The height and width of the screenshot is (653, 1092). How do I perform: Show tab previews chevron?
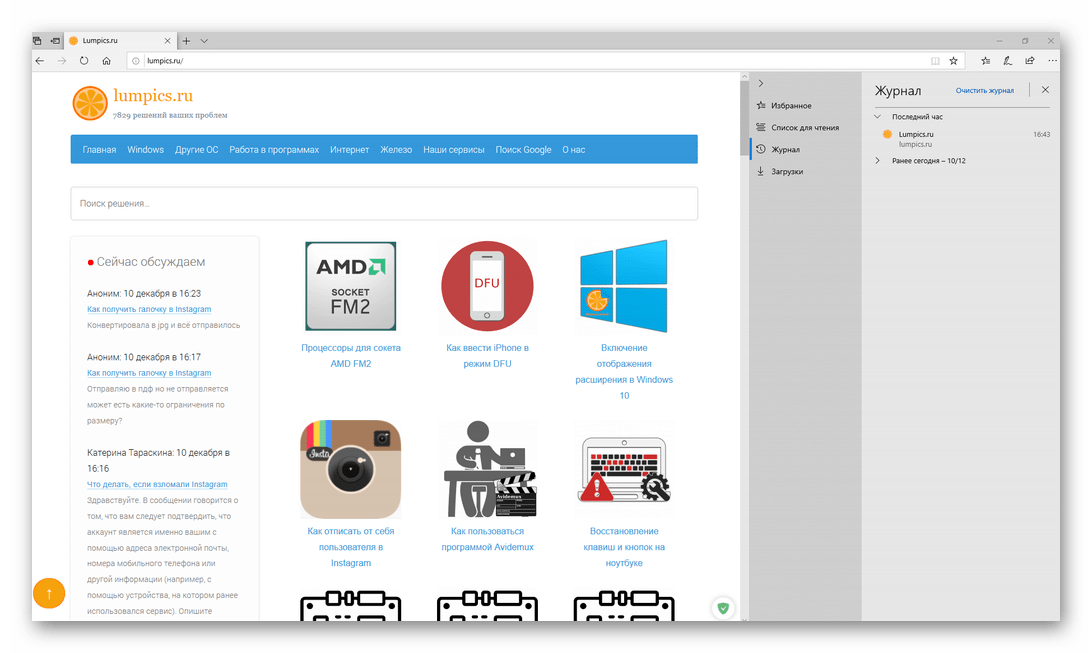[x=204, y=40]
